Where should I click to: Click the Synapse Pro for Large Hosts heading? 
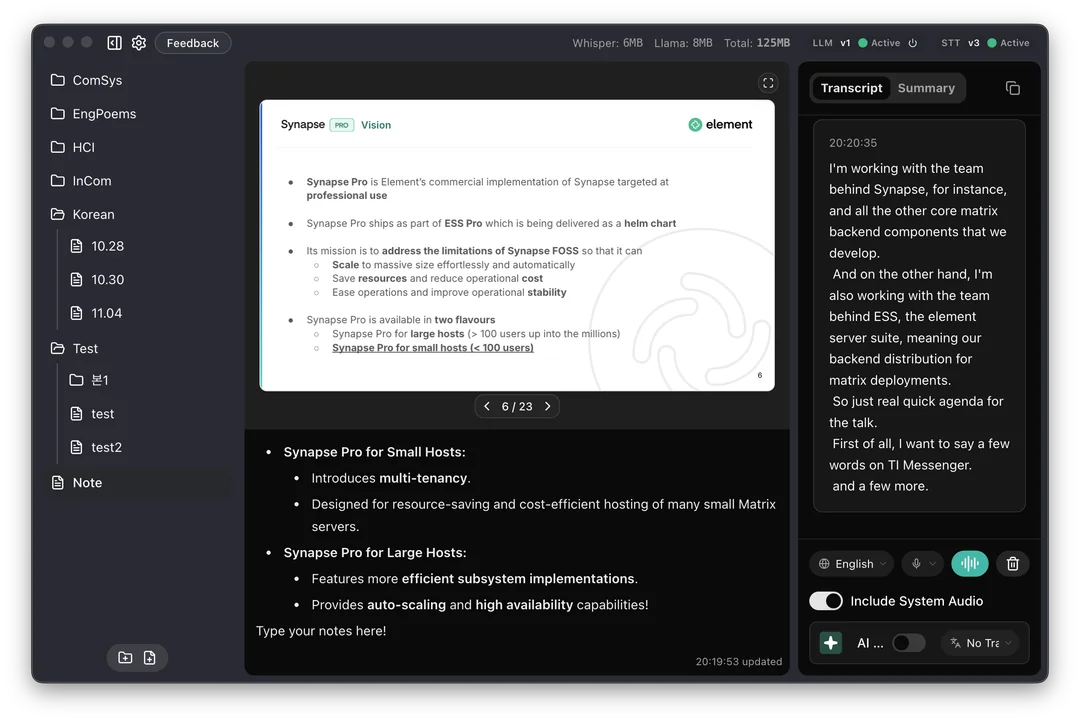(375, 553)
